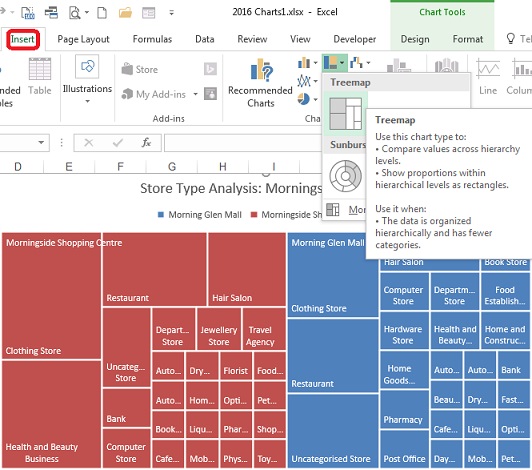The height and width of the screenshot is (470, 532).
Task: Click the red Morningside legend swatch
Action: [x=253, y=214]
